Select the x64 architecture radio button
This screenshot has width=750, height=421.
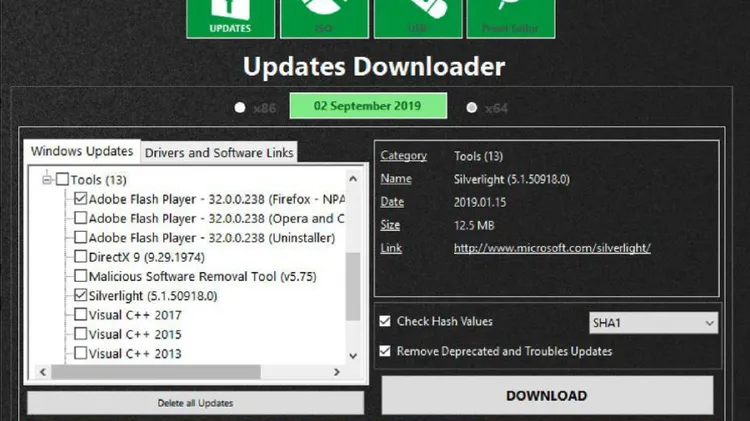472,108
